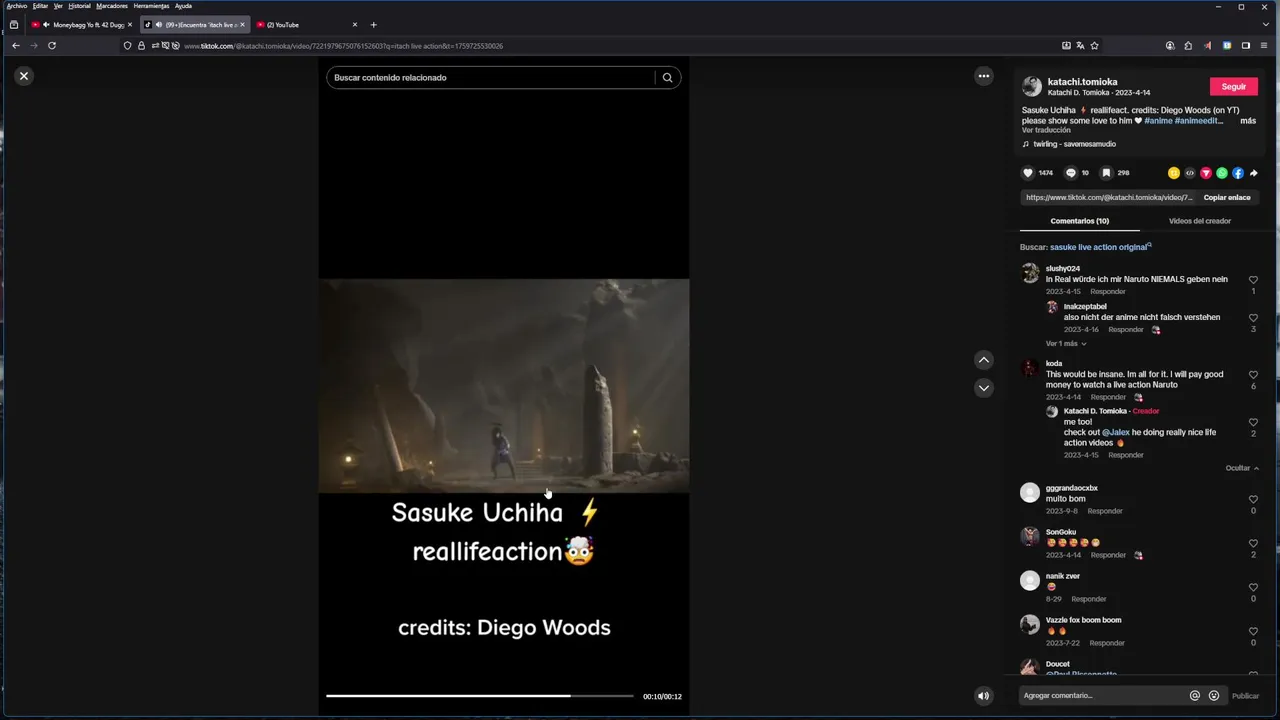The height and width of the screenshot is (720, 1280).
Task: Collapse replies with 'Ocultar'
Action: tap(1242, 468)
